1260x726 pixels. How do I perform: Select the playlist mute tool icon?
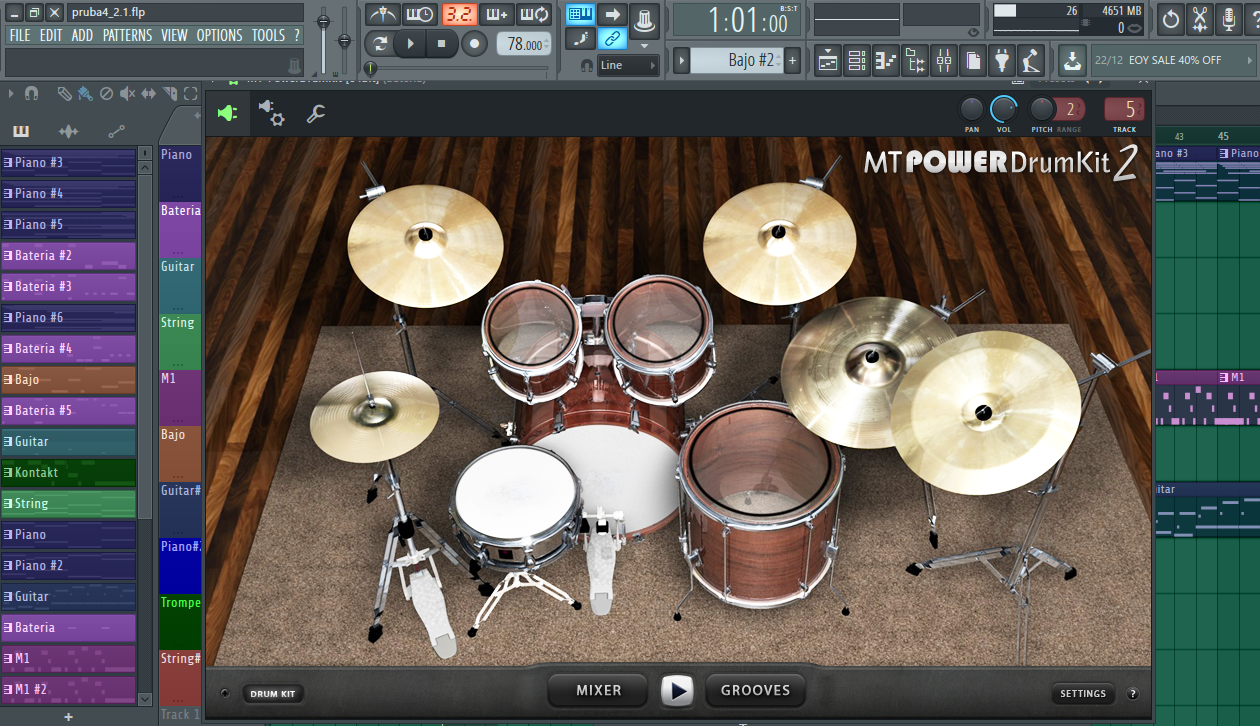tap(127, 94)
